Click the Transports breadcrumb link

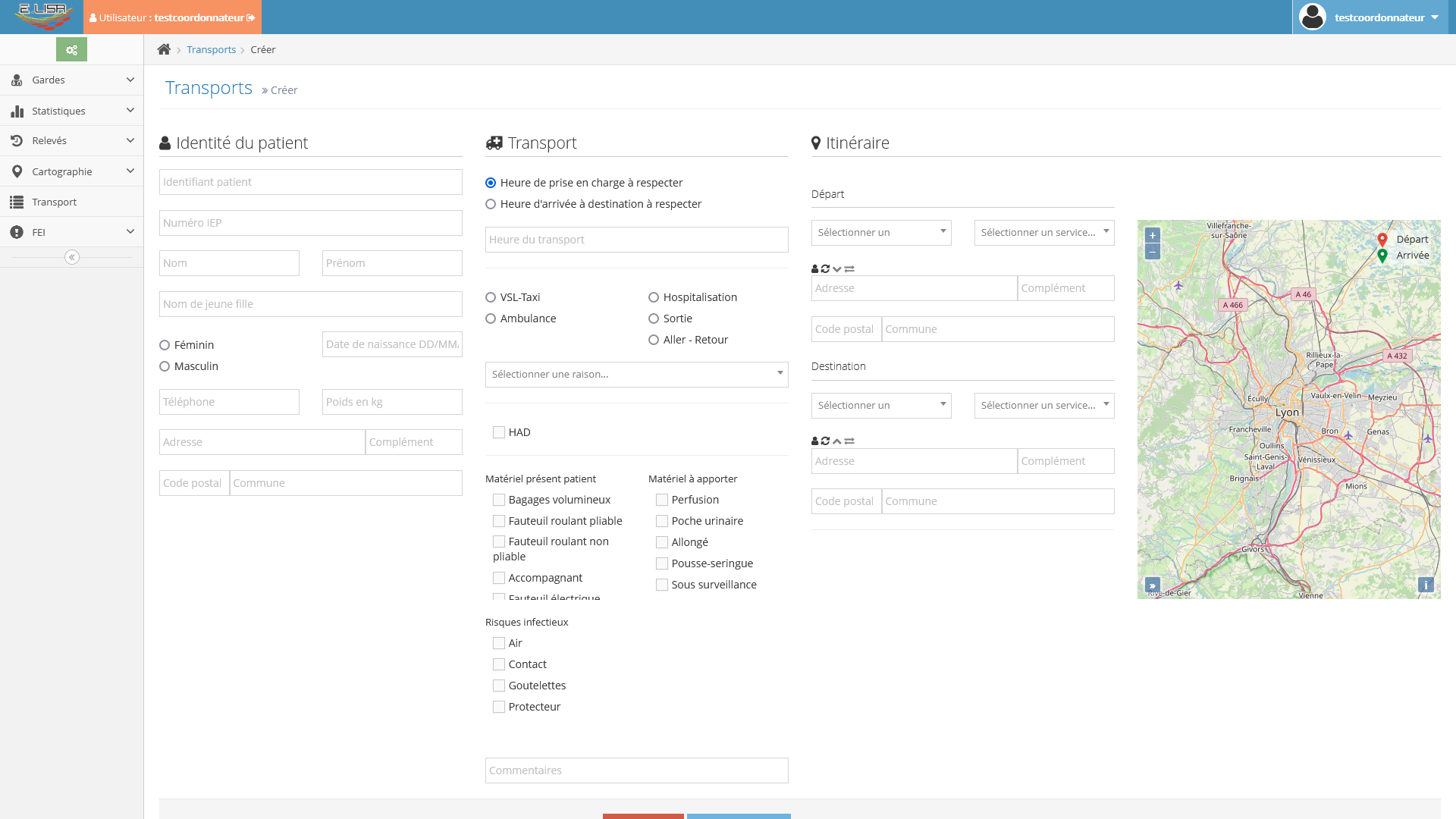211,50
